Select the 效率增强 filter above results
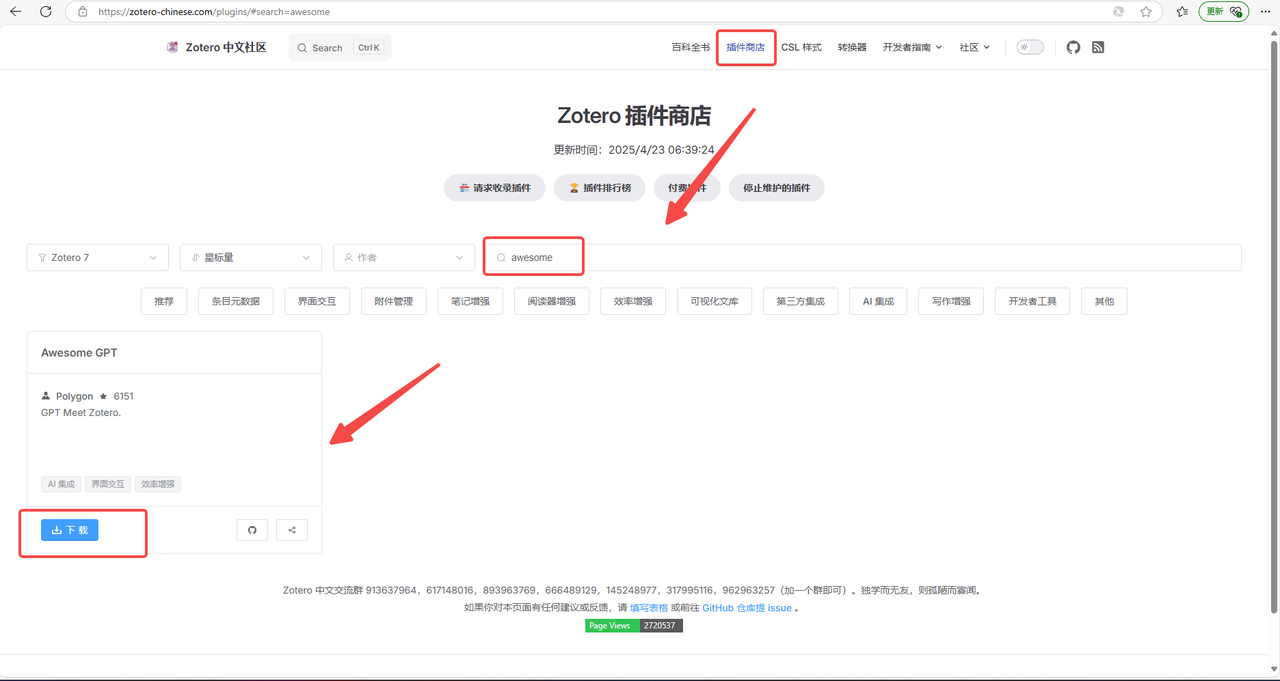The width and height of the screenshot is (1280, 681). [x=633, y=301]
